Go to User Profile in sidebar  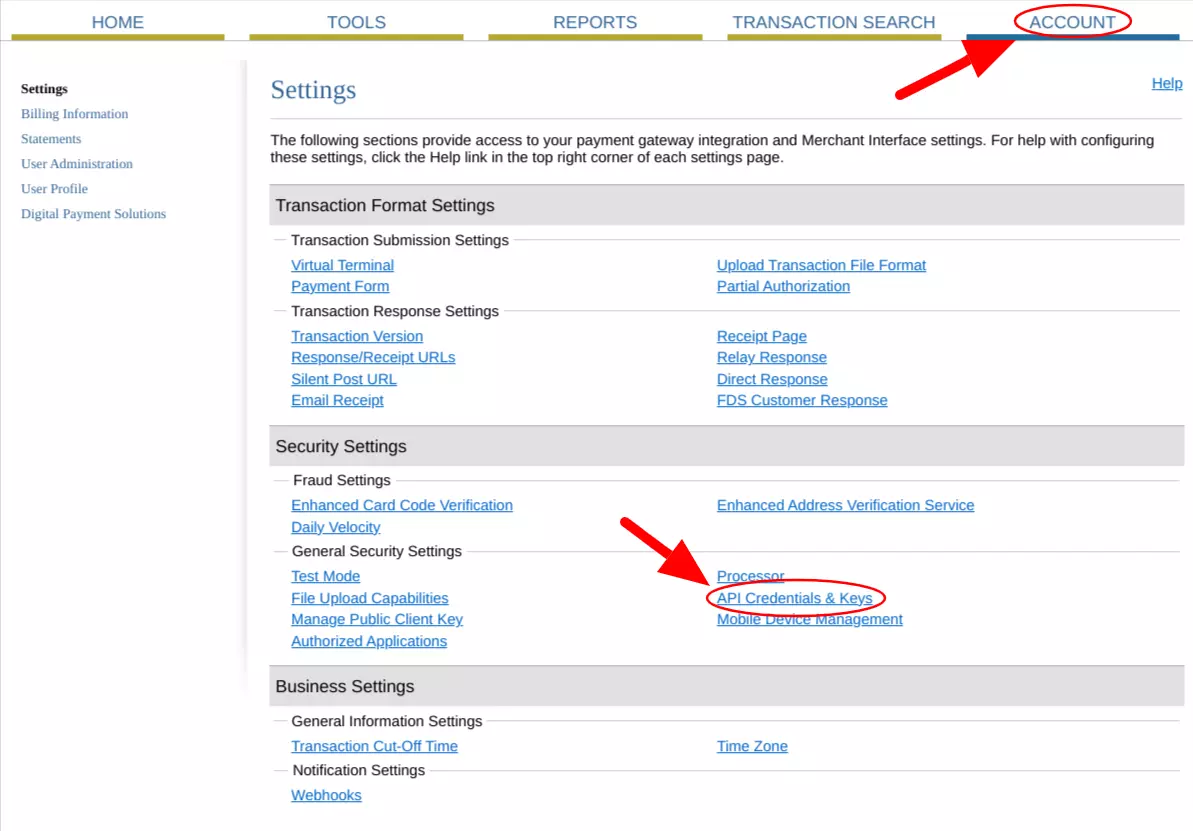[54, 188]
